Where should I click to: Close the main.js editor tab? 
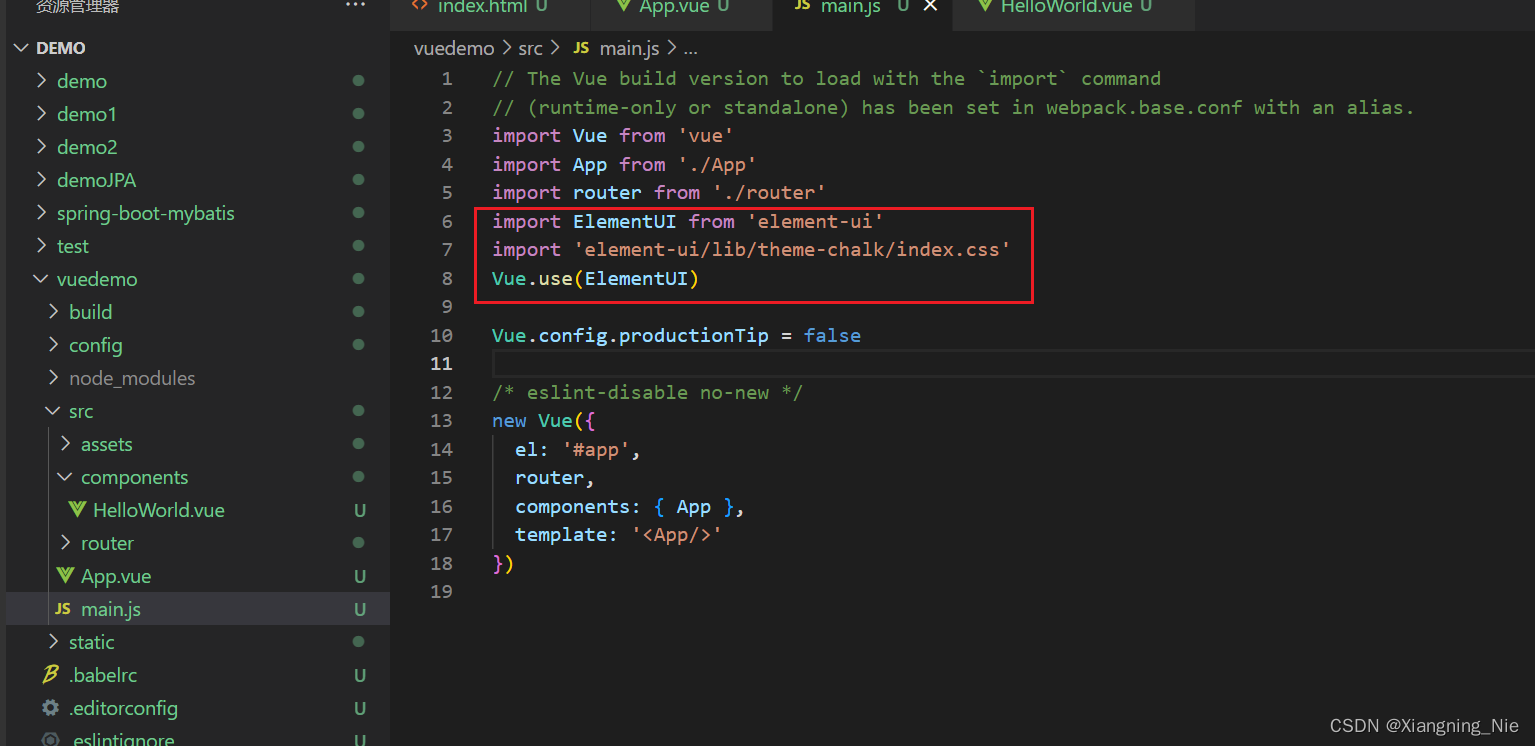(930, 6)
